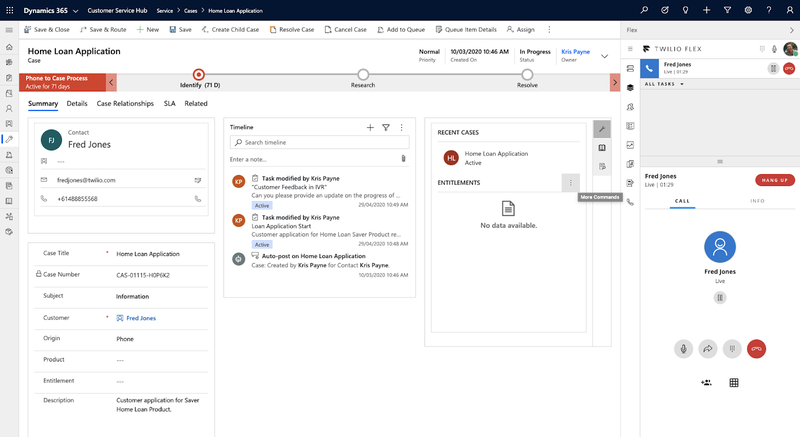Click the Entitlements More Commands ellipsis

pyautogui.click(x=571, y=182)
